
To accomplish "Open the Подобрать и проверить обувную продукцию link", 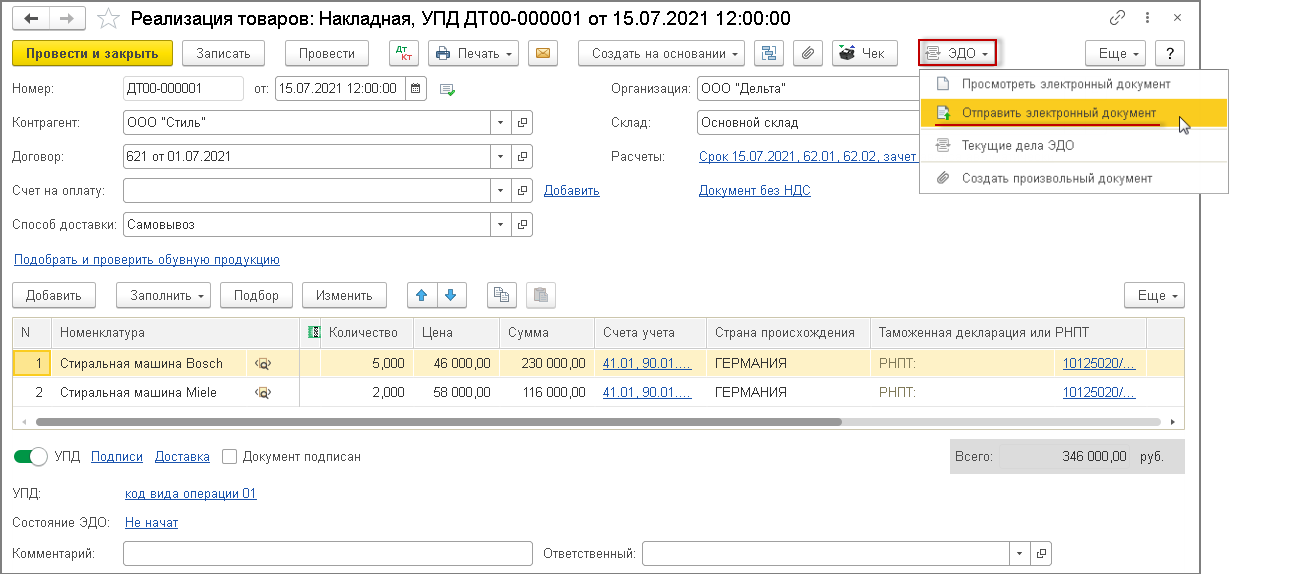I will click(146, 259).
